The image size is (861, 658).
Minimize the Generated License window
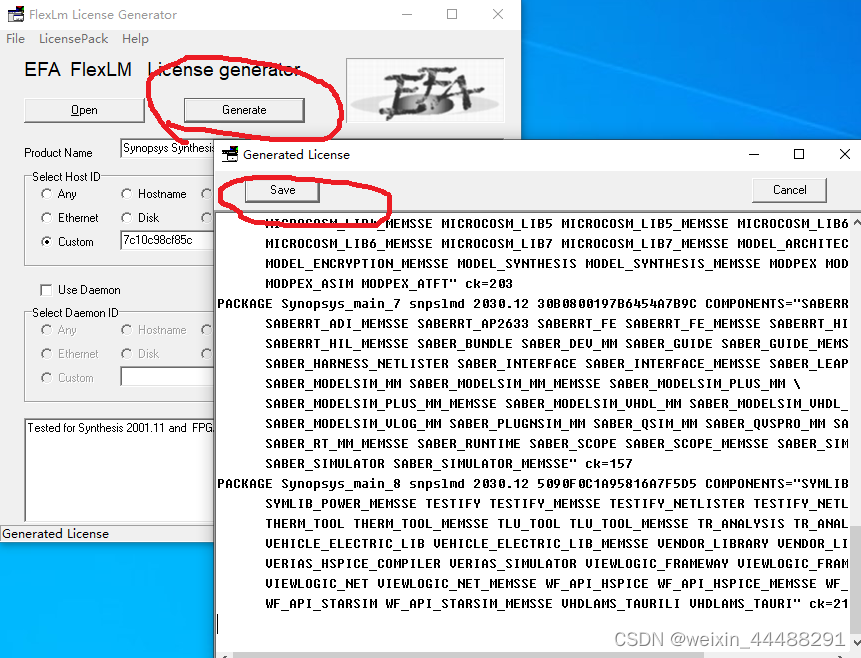point(754,154)
